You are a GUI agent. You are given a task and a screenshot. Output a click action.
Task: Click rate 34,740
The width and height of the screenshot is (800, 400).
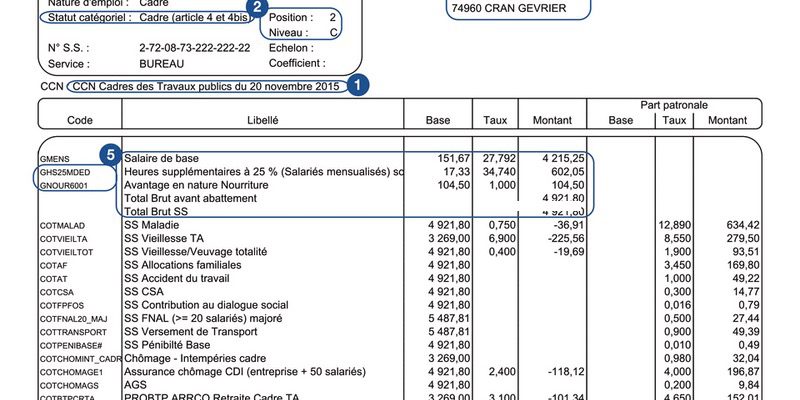(x=499, y=171)
